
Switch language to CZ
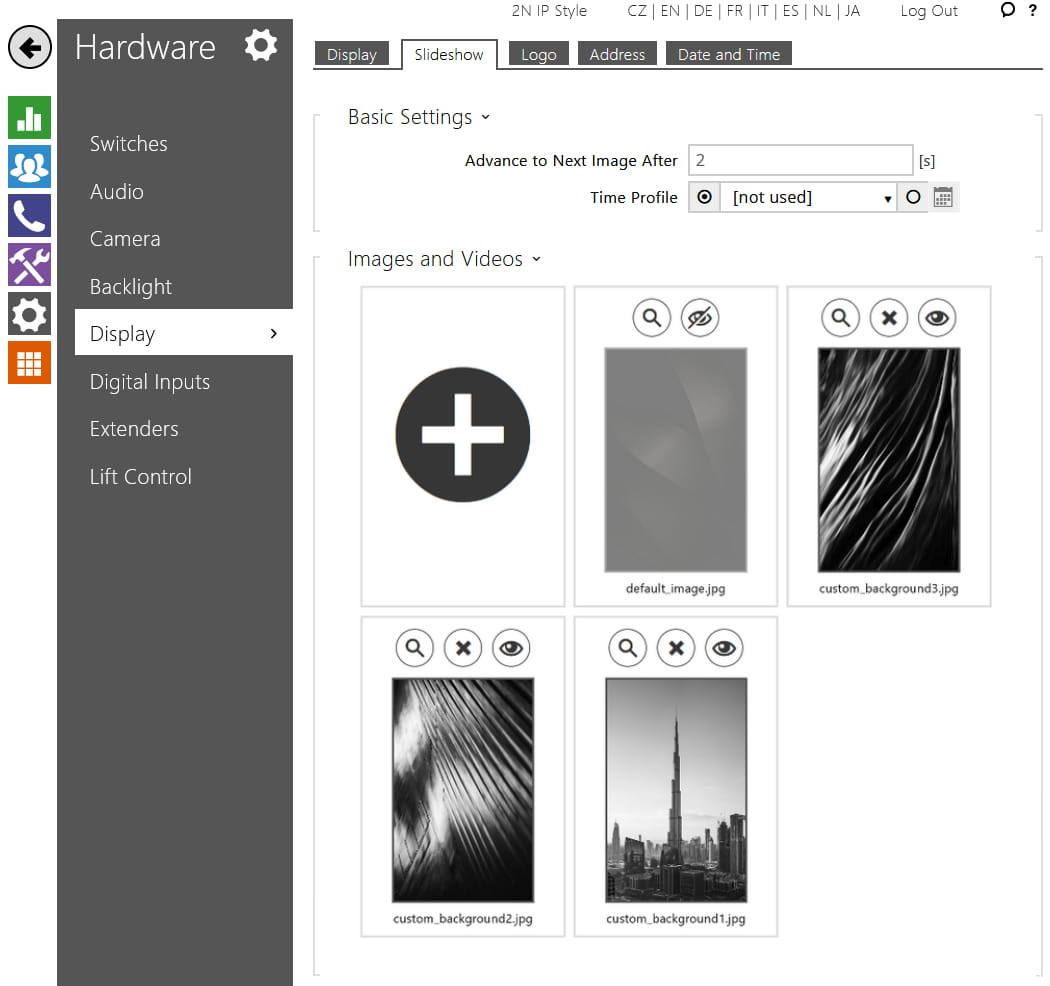point(637,11)
